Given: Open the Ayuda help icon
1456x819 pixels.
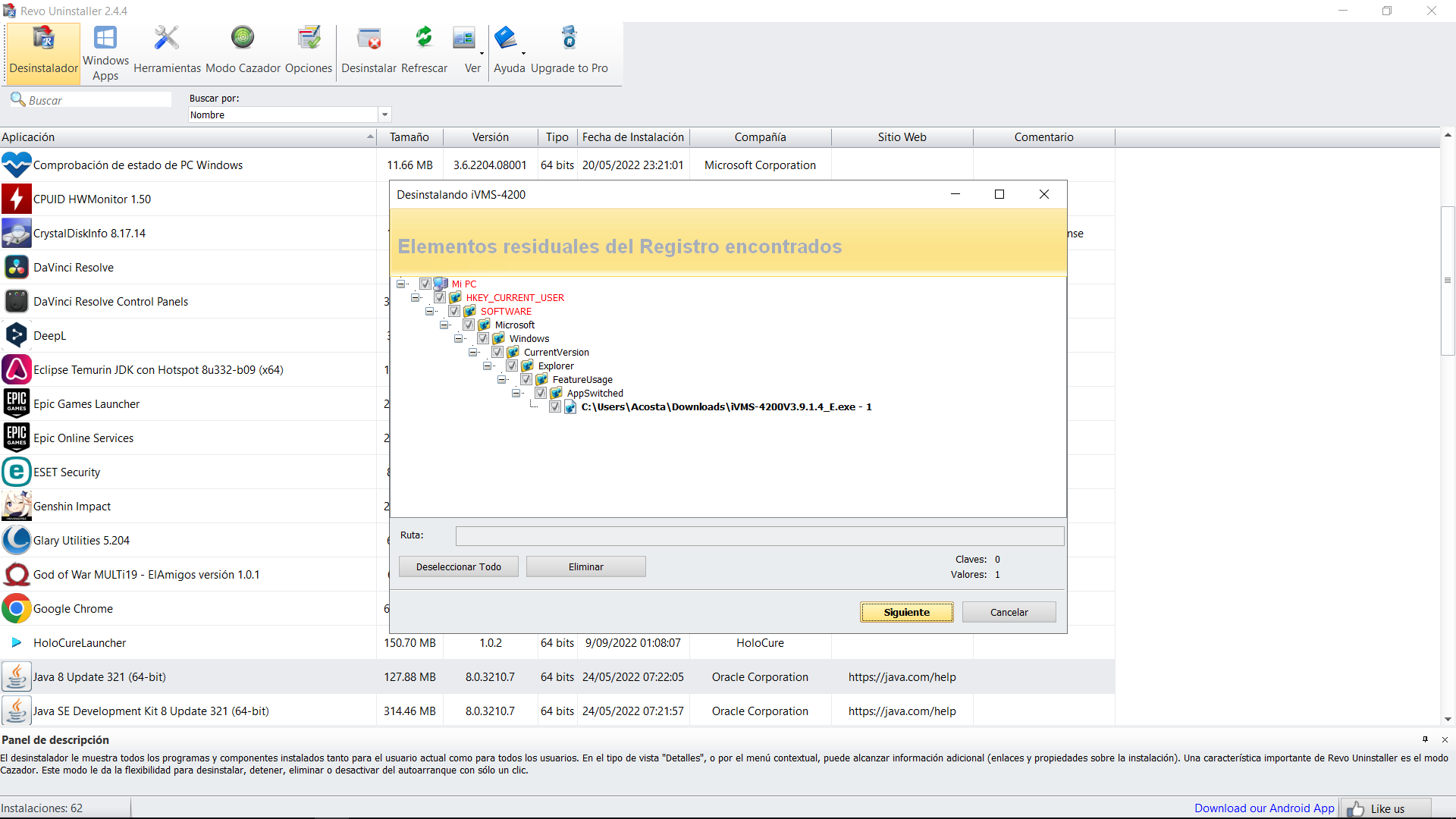Looking at the screenshot, I should pyautogui.click(x=506, y=38).
